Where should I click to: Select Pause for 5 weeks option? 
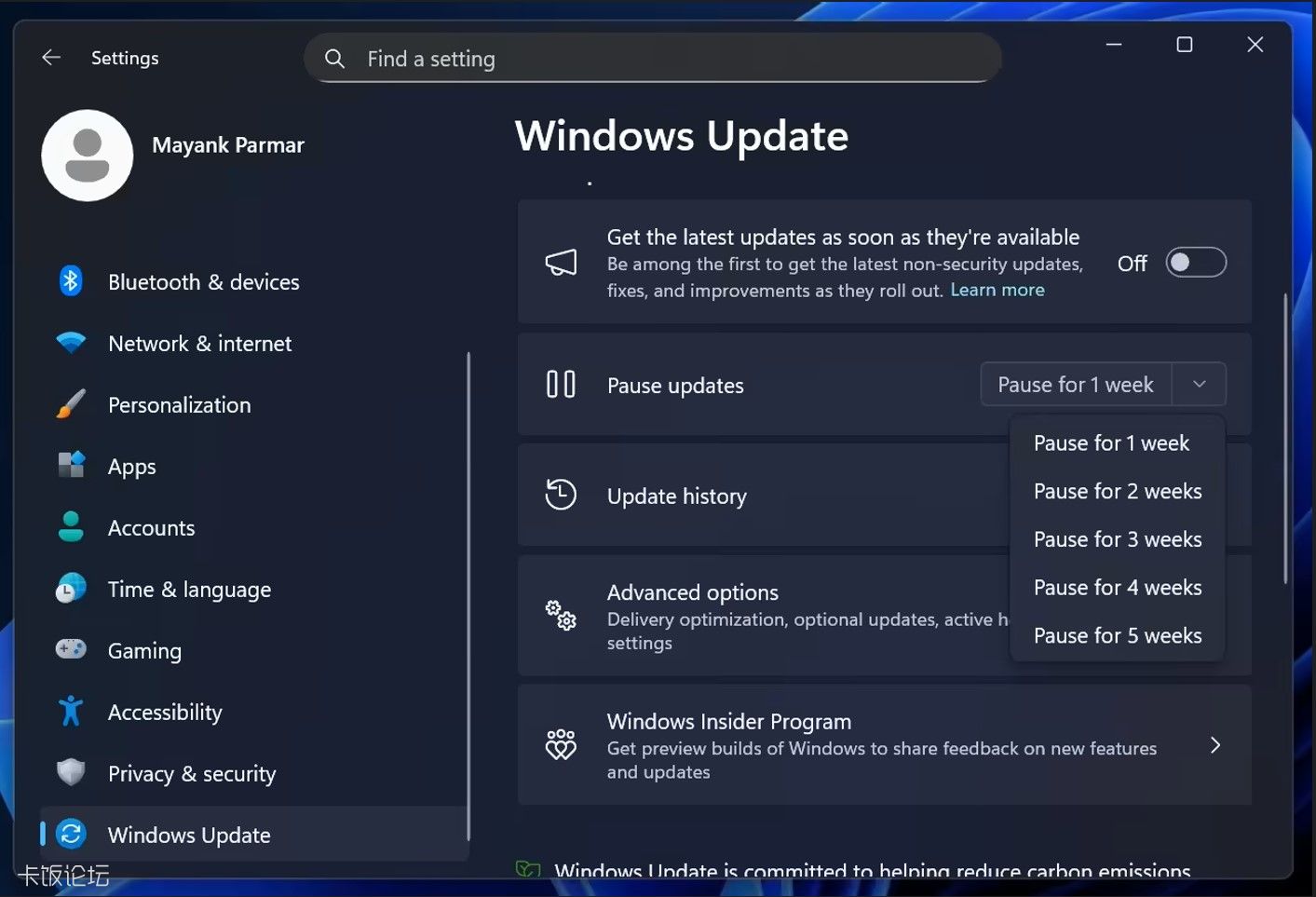(x=1117, y=636)
